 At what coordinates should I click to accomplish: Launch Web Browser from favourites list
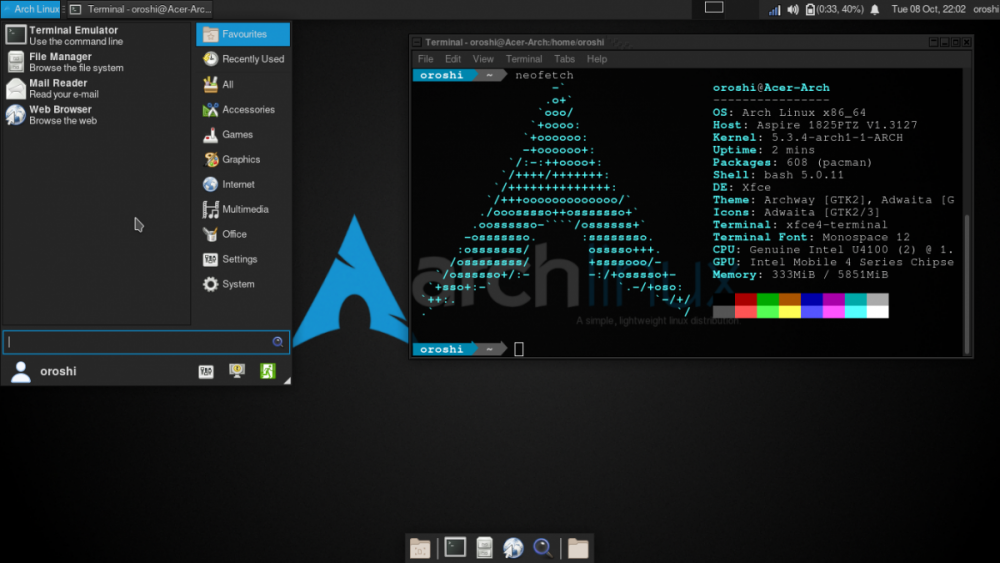tap(96, 115)
